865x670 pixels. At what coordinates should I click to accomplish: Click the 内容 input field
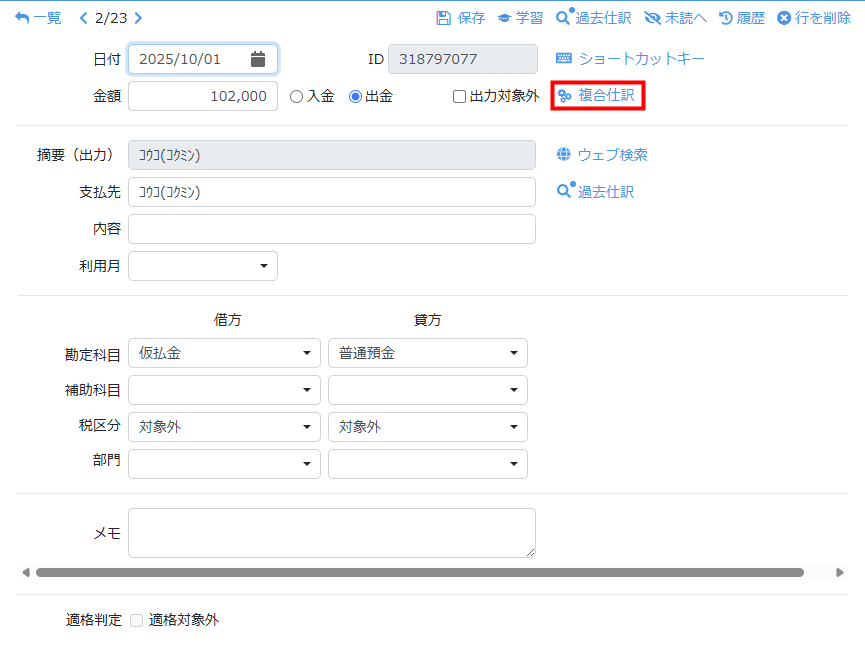(332, 229)
